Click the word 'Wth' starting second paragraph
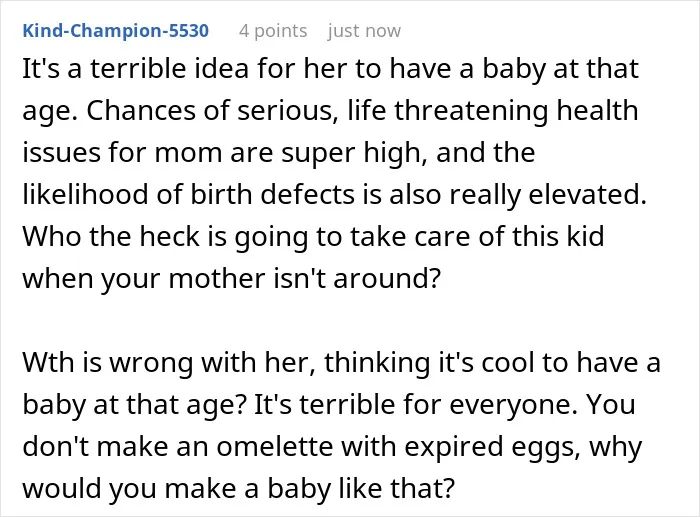The image size is (700, 517). click(x=48, y=363)
